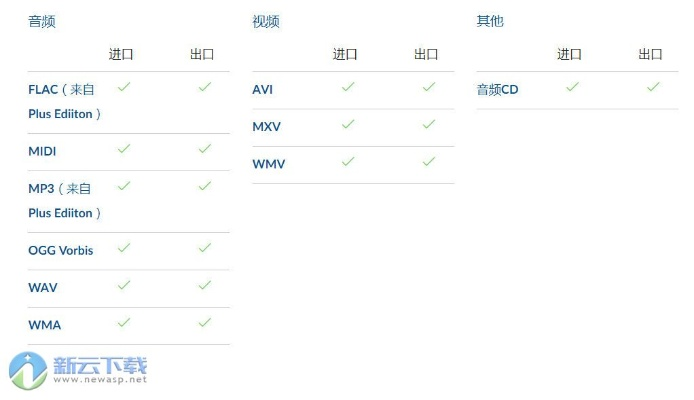Viewport: 694px width, 400px height.
Task: Click the OGG Vorbis format label
Action: click(x=61, y=250)
